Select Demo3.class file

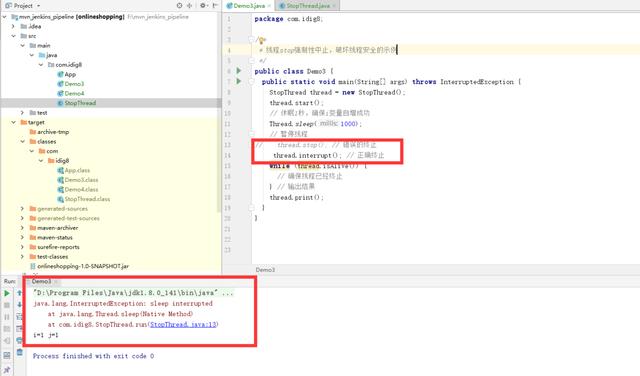(x=78, y=180)
